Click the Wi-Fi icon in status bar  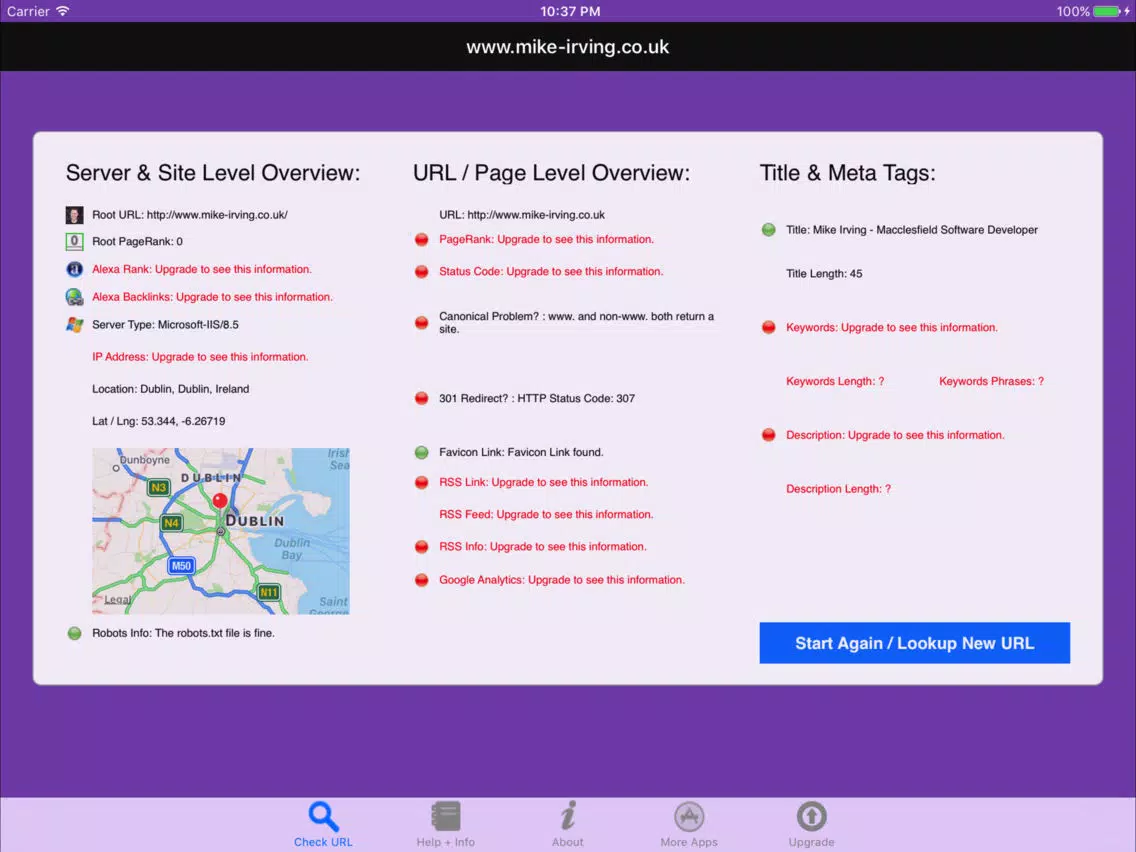click(63, 11)
